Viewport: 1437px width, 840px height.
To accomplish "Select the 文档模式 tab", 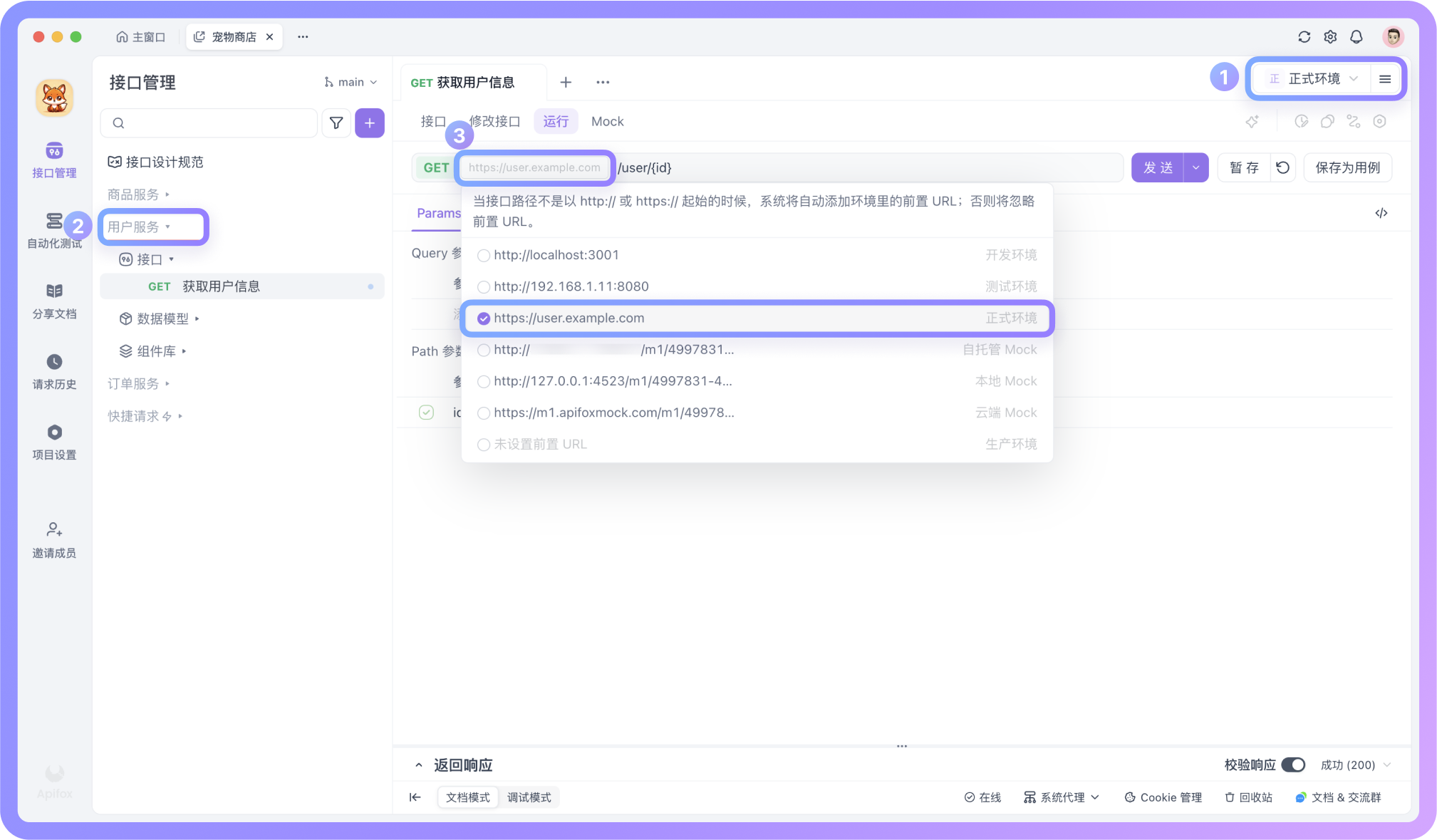I will [x=467, y=797].
